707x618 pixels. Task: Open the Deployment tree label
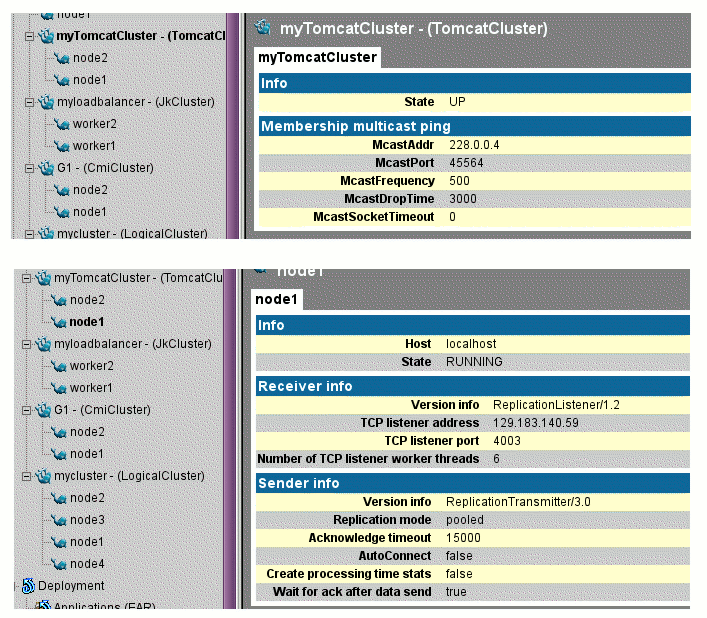71,586
